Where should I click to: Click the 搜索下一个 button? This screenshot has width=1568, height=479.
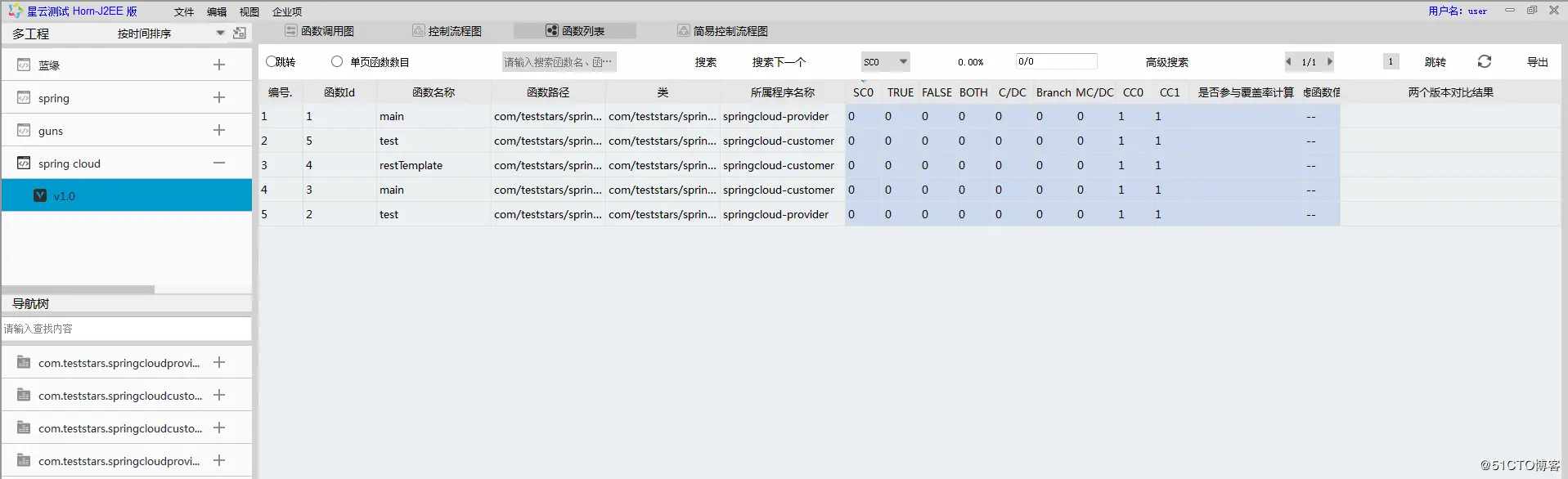point(779,62)
